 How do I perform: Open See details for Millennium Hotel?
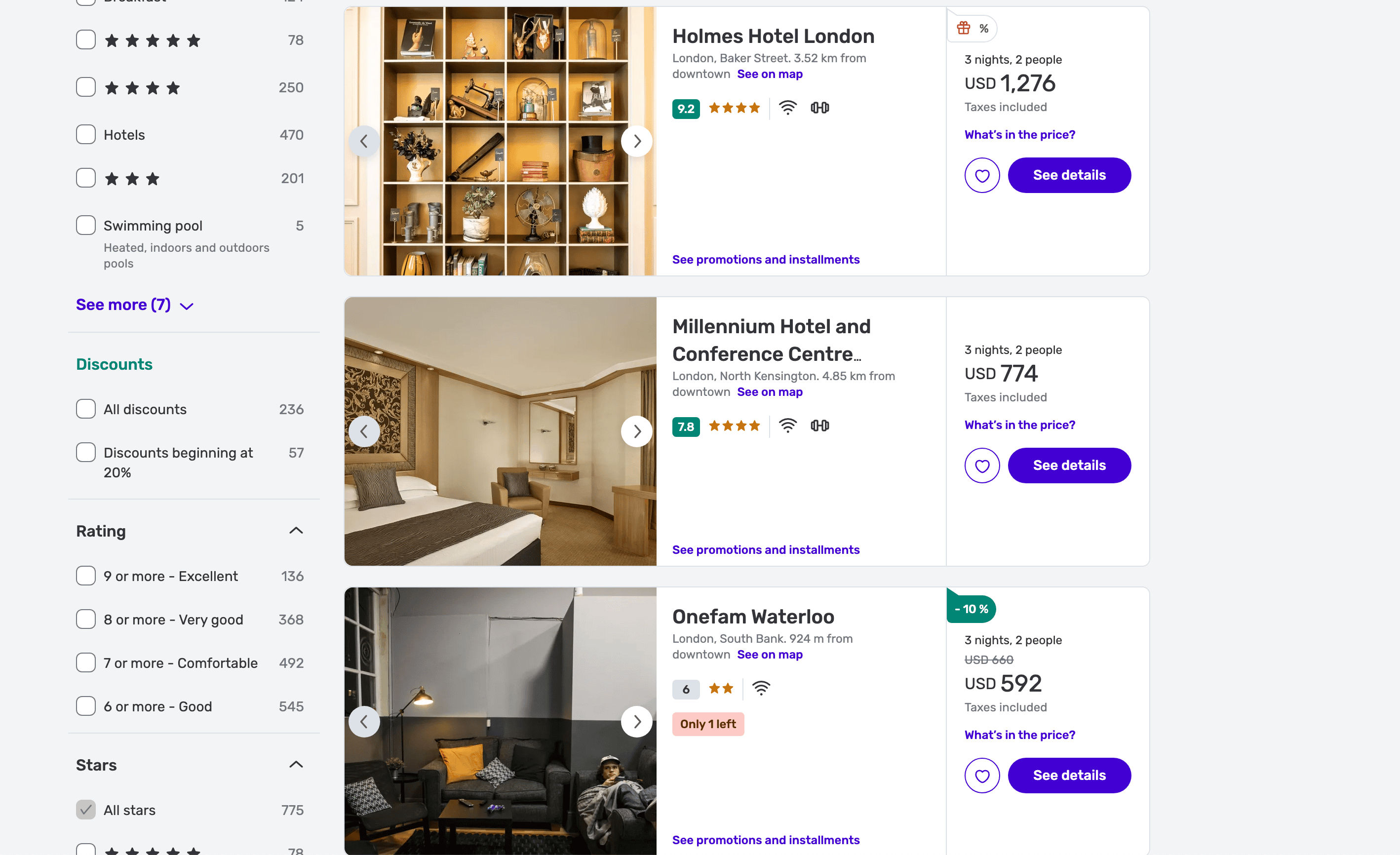pos(1069,466)
